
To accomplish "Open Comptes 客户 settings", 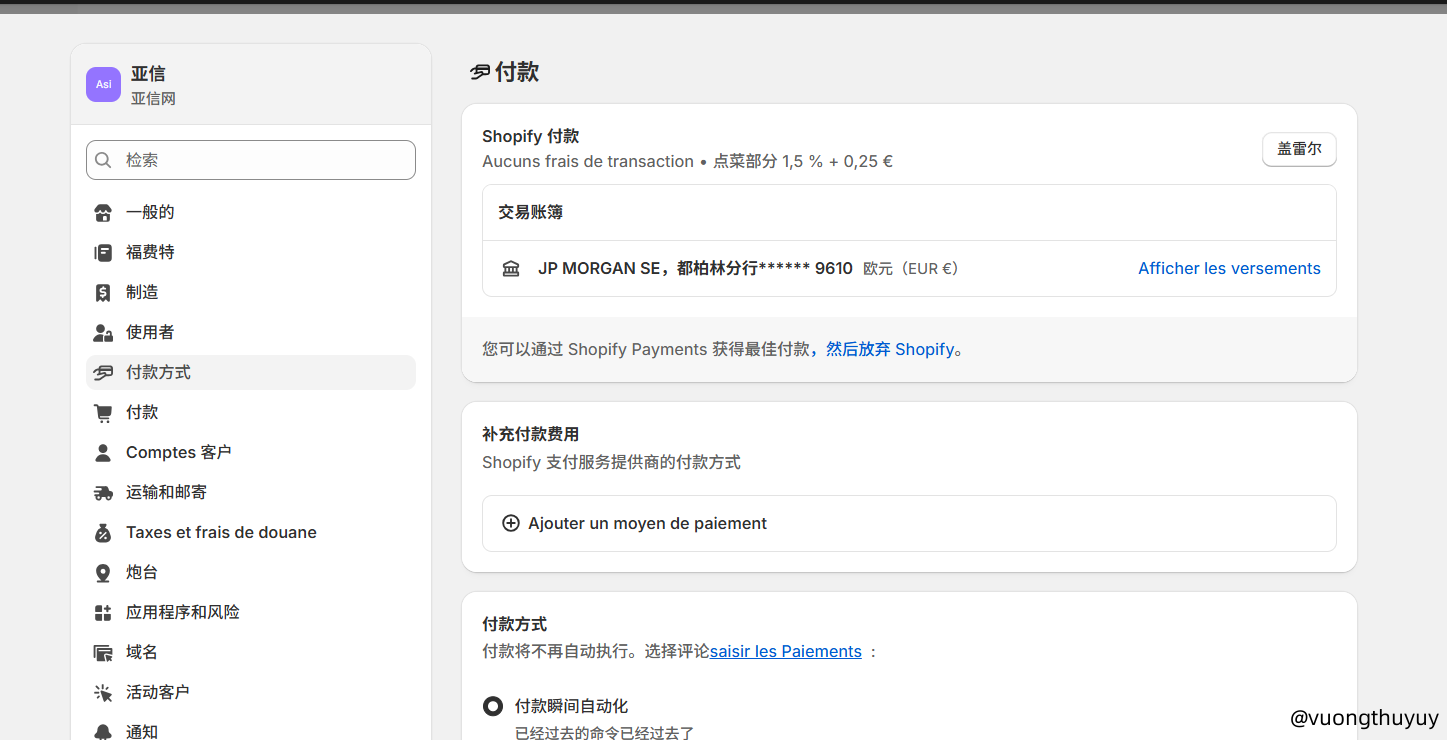I will click(178, 453).
